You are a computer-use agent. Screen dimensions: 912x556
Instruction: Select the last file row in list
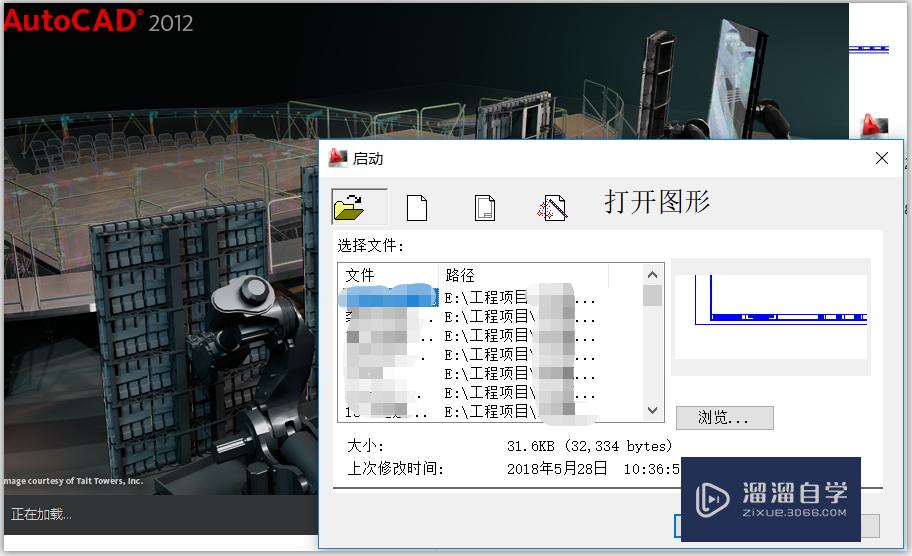pyautogui.click(x=490, y=412)
